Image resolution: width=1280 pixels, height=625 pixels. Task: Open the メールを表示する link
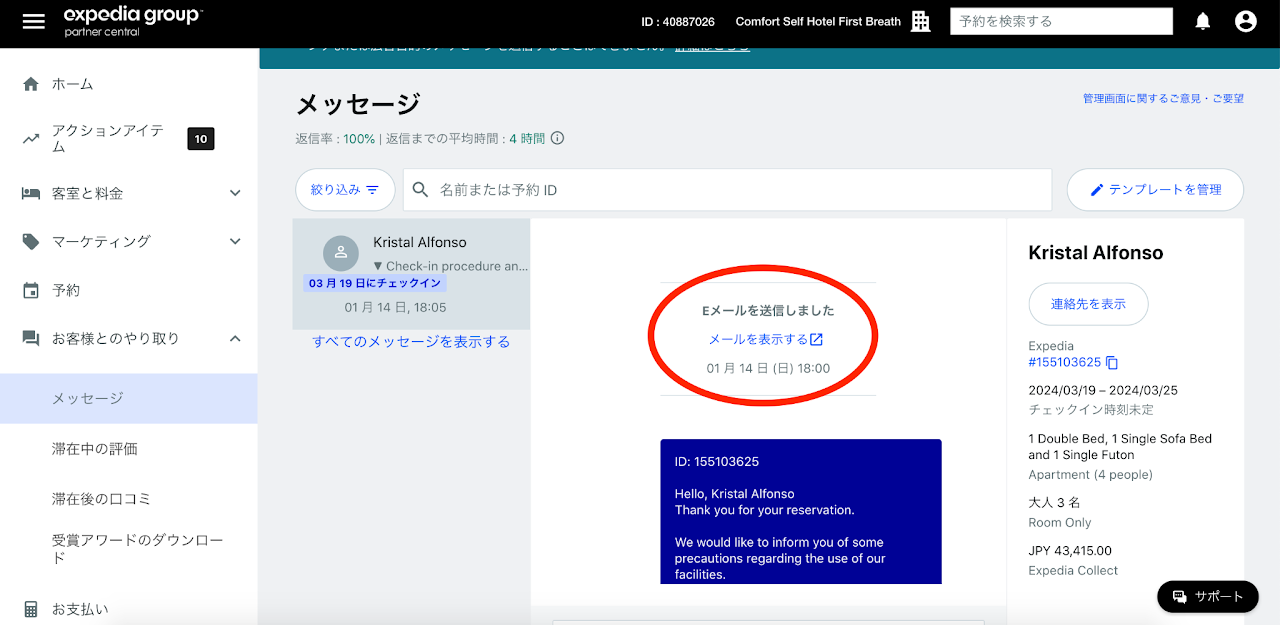coord(766,340)
